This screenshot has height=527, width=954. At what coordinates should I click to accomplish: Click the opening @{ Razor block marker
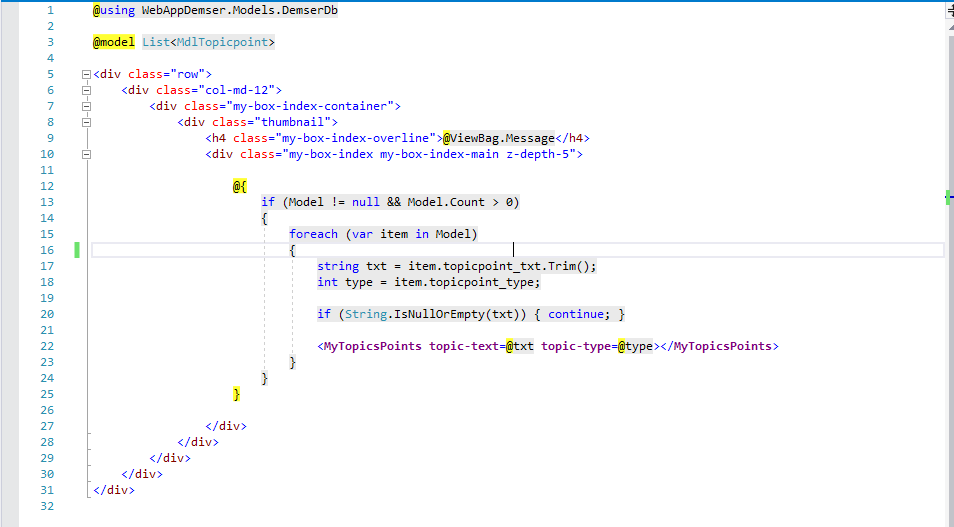(240, 186)
